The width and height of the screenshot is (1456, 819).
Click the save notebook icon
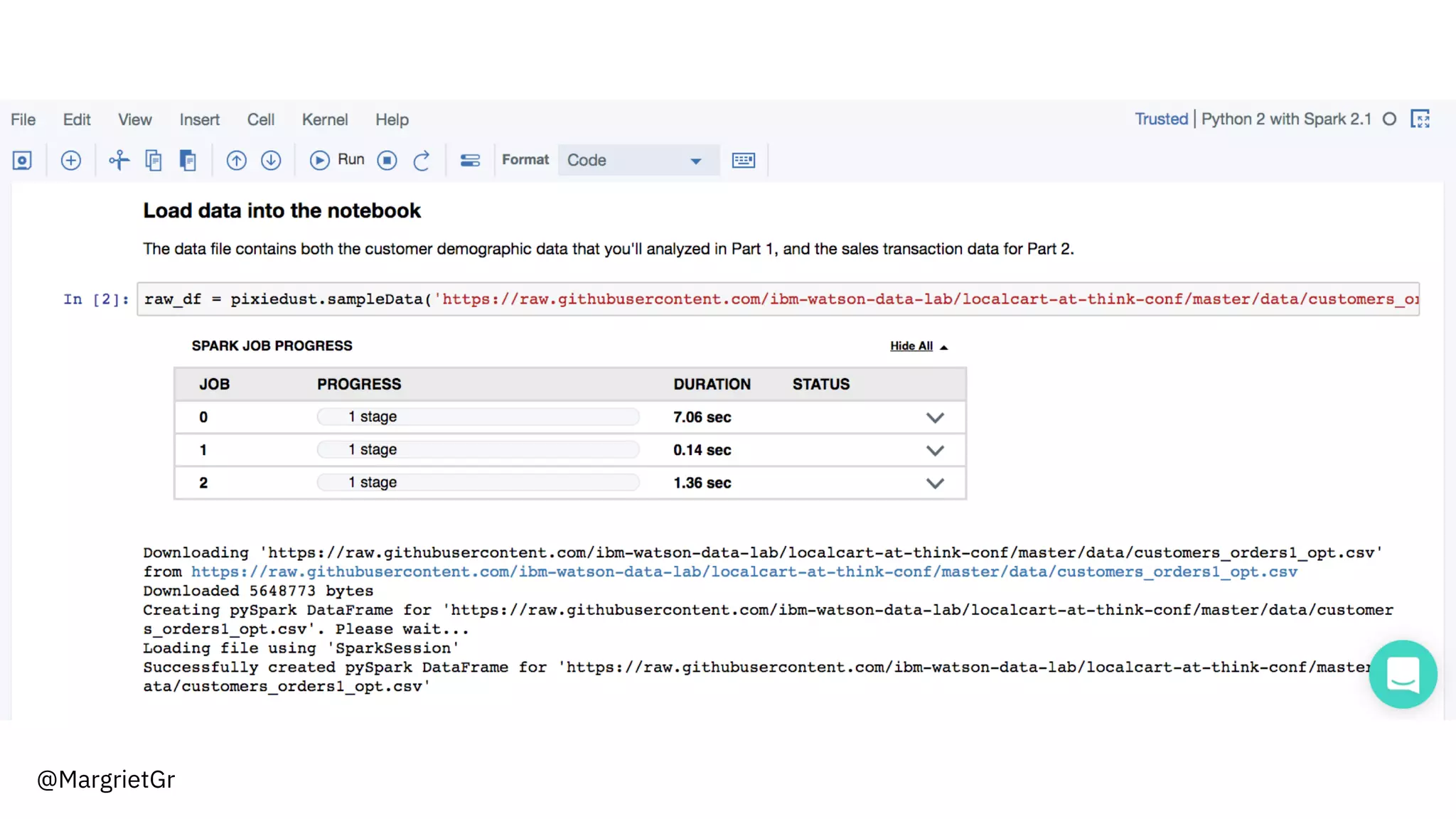click(22, 161)
